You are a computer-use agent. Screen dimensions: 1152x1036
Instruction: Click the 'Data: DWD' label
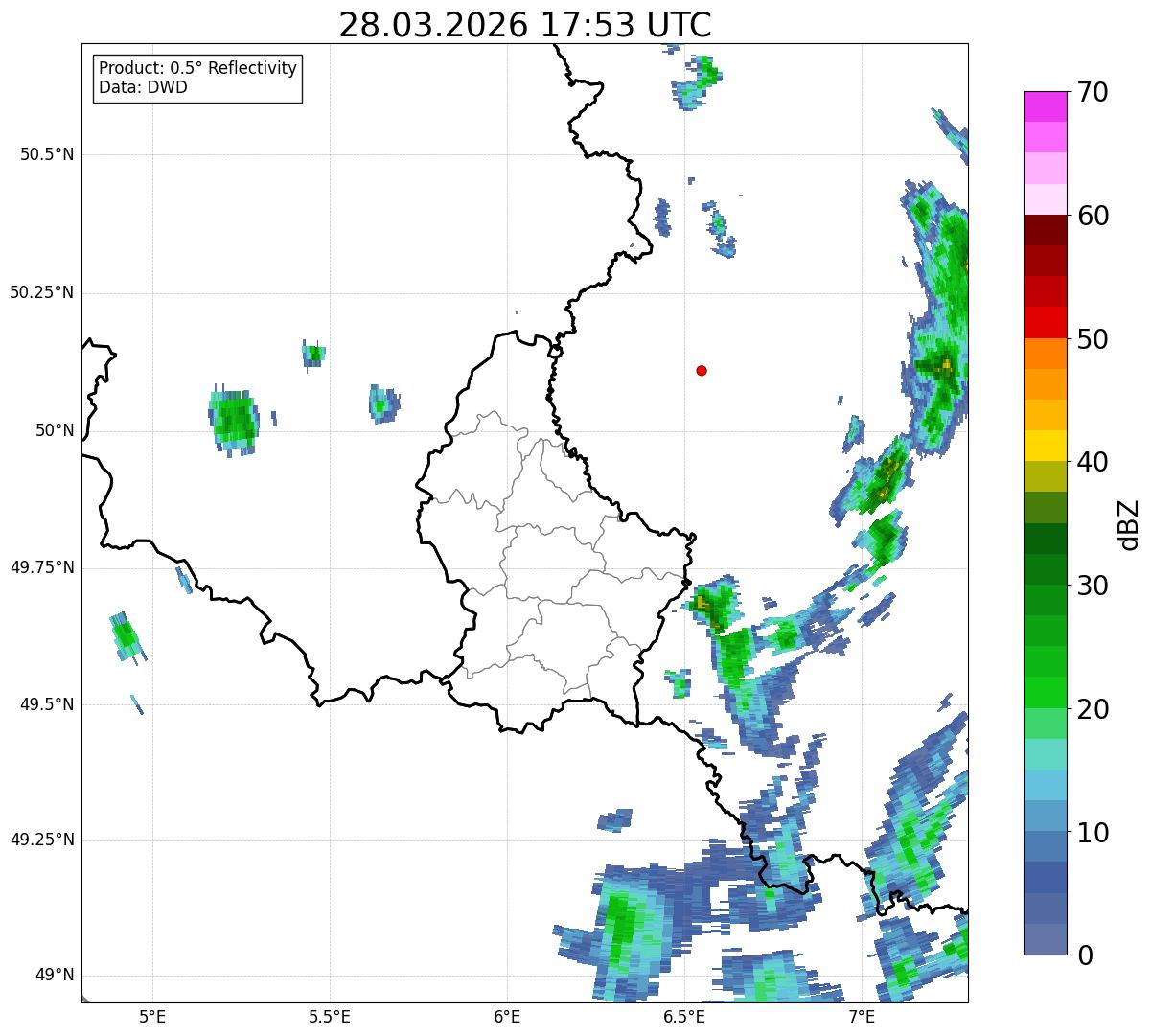pos(143,88)
